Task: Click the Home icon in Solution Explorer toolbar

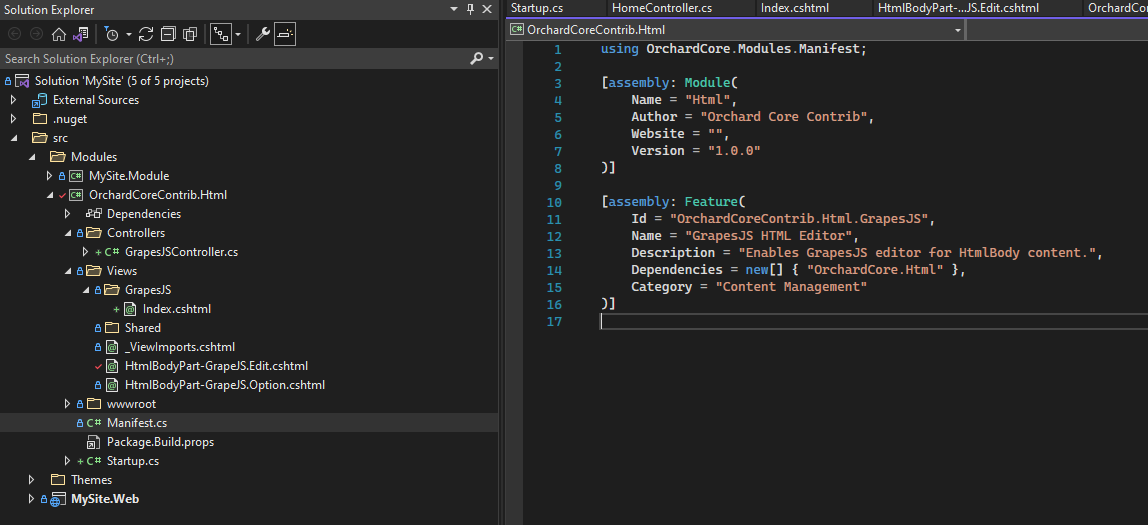Action: [x=59, y=34]
